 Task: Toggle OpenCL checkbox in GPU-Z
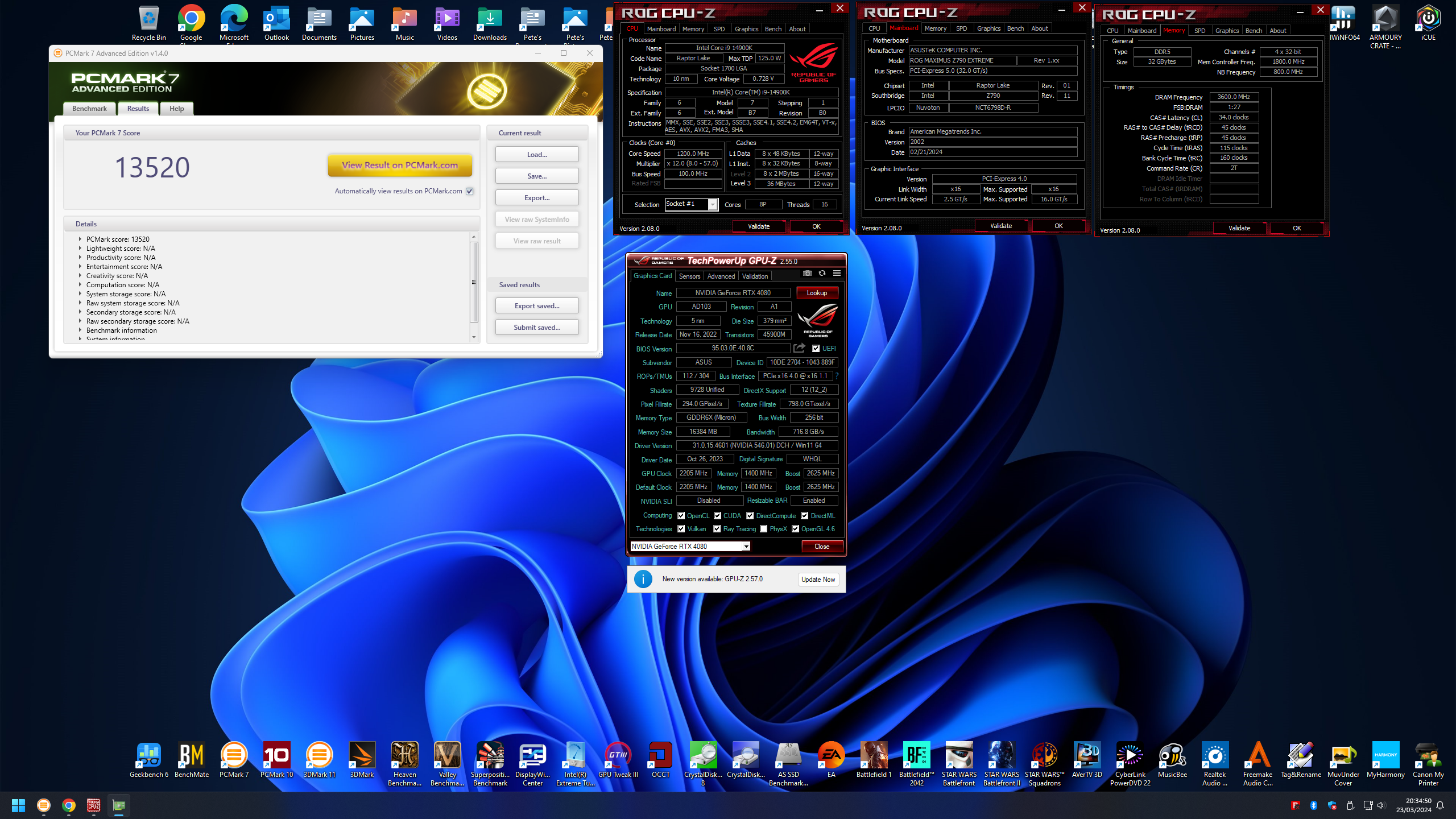pos(681,516)
